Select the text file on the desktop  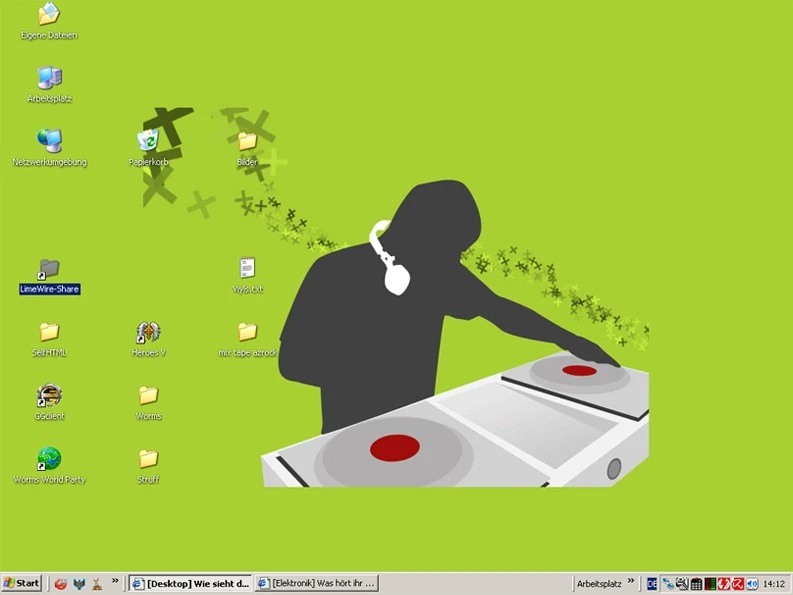[247, 269]
